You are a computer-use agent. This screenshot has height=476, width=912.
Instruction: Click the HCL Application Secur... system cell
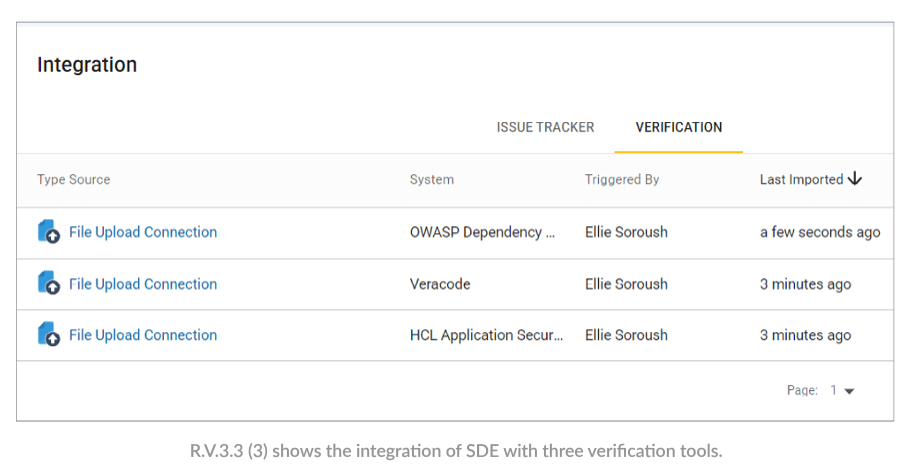click(x=486, y=335)
